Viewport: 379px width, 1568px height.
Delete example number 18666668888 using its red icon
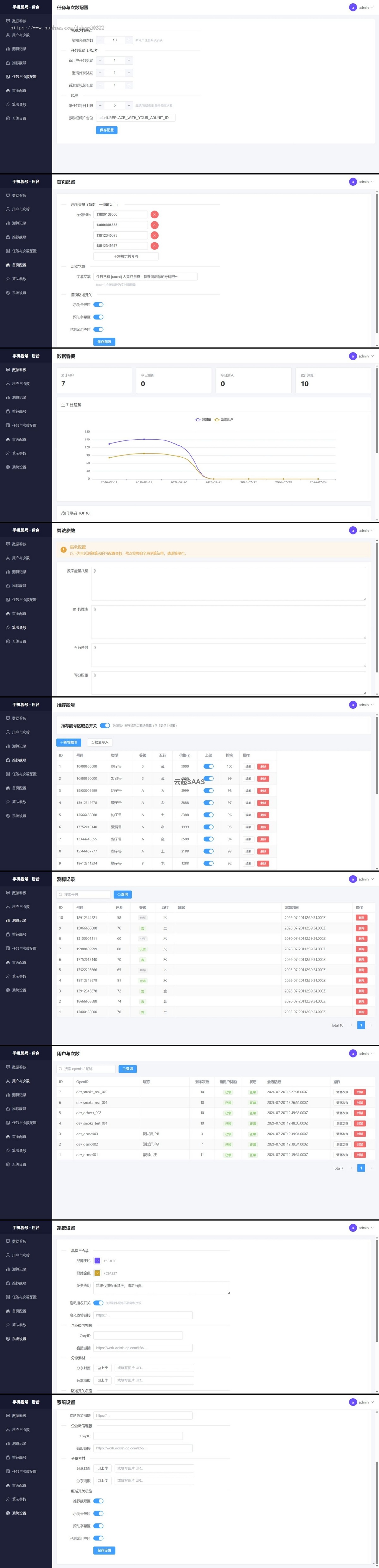coord(154,224)
